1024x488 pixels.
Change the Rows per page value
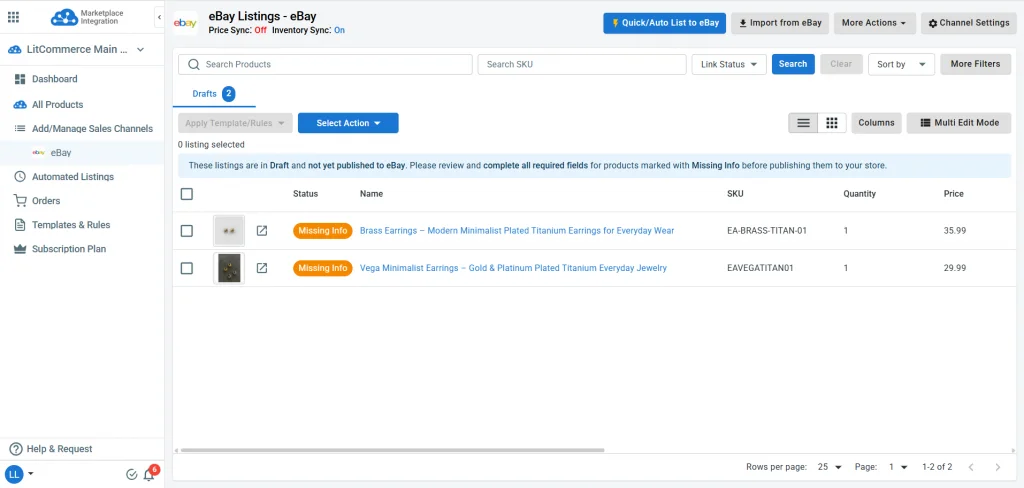(x=829, y=467)
